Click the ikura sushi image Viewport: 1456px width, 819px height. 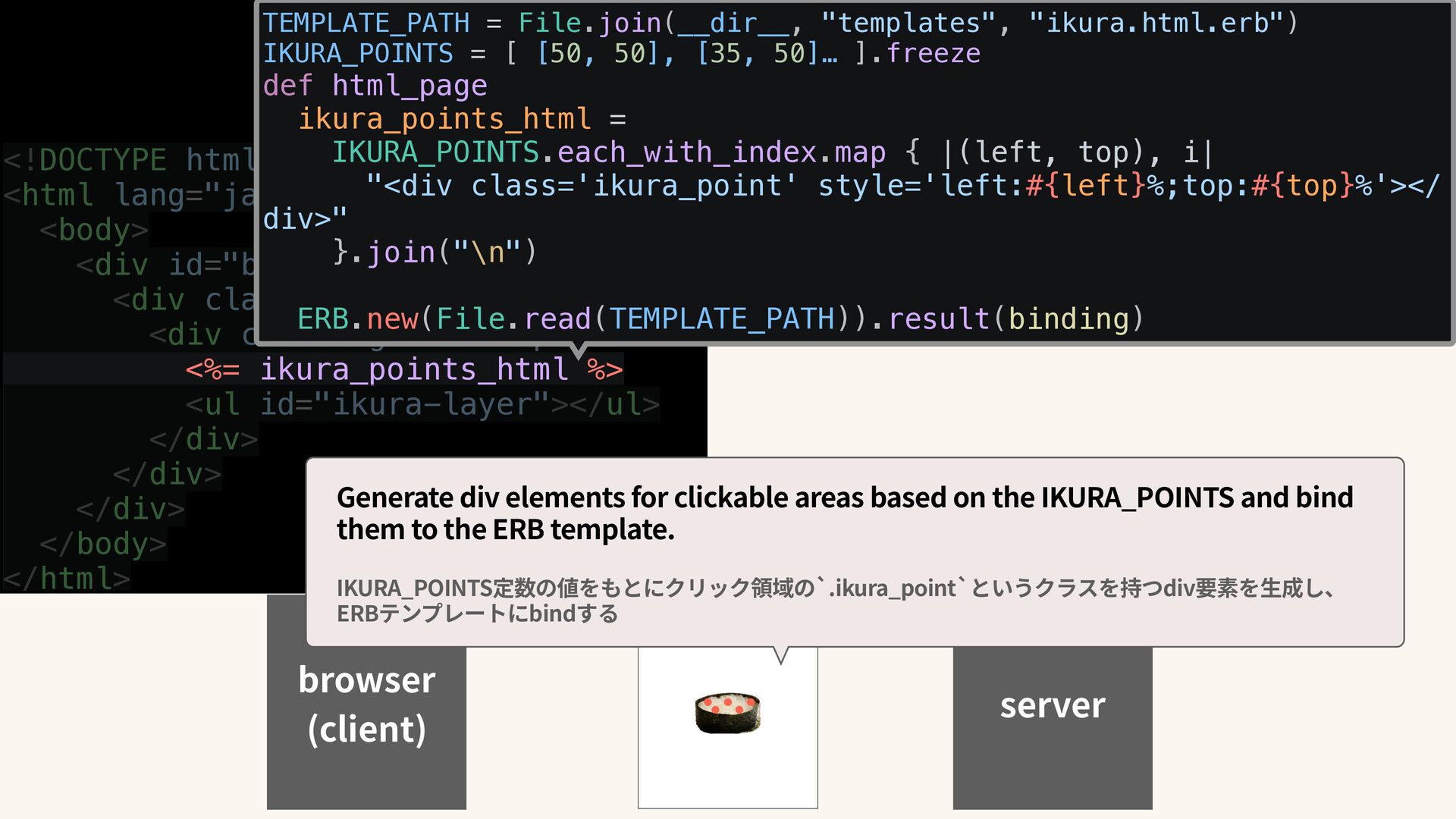[x=727, y=713]
